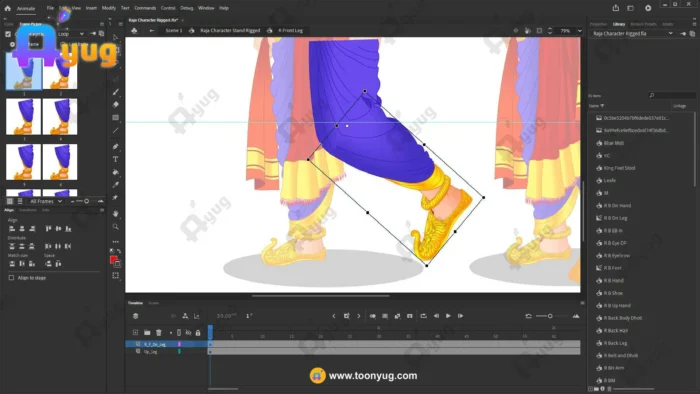Toggle the Align to stage checkbox

[11, 278]
